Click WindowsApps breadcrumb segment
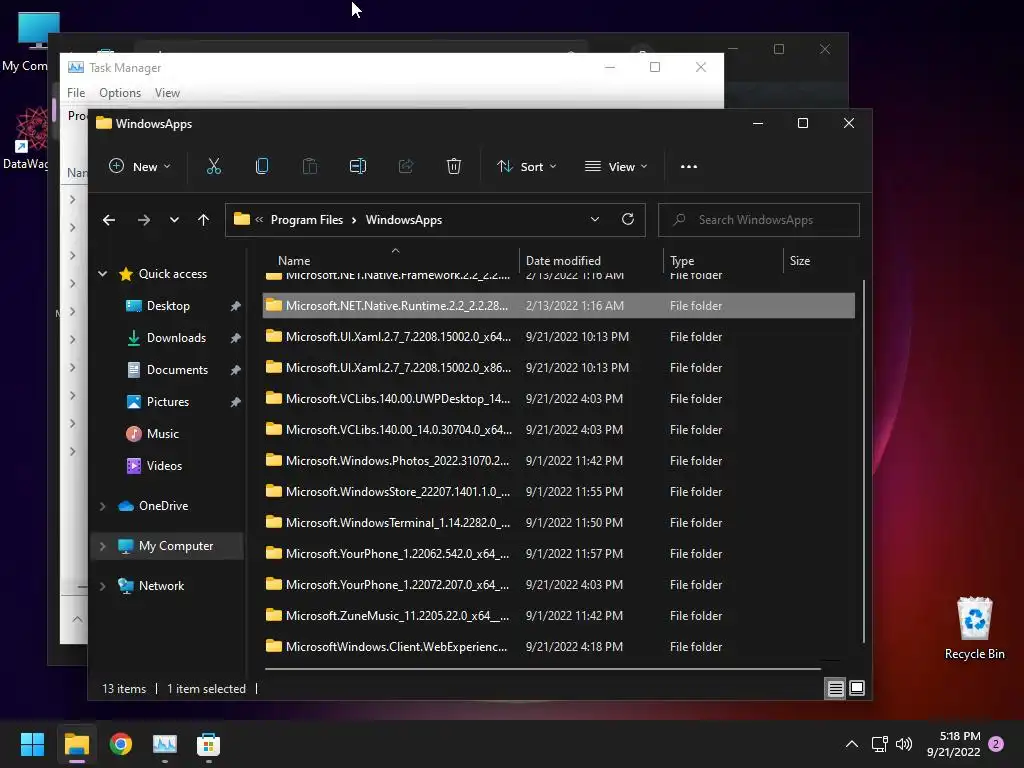 [x=404, y=220]
